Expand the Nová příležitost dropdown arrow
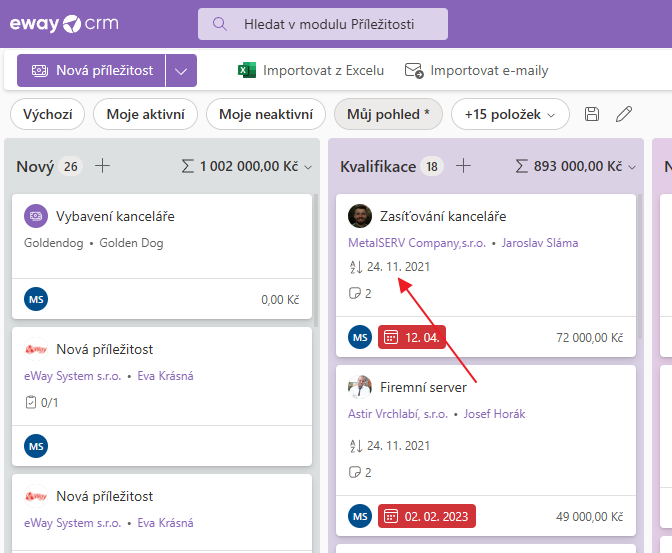This screenshot has height=553, width=672. pos(181,70)
